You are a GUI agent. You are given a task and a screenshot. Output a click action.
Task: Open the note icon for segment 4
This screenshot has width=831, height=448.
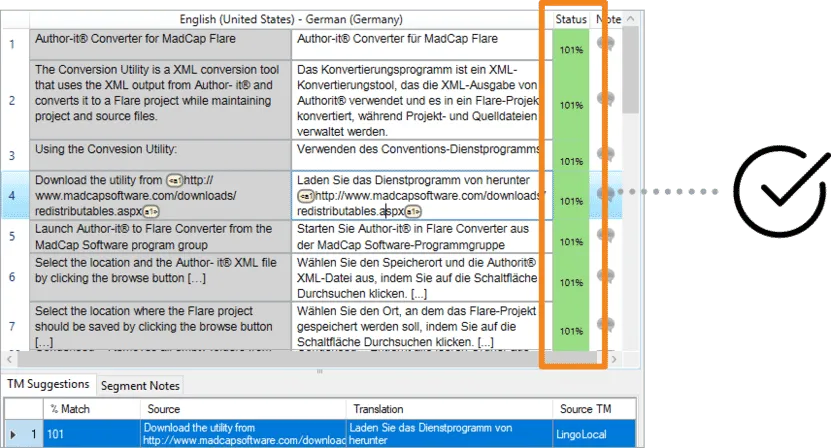606,194
